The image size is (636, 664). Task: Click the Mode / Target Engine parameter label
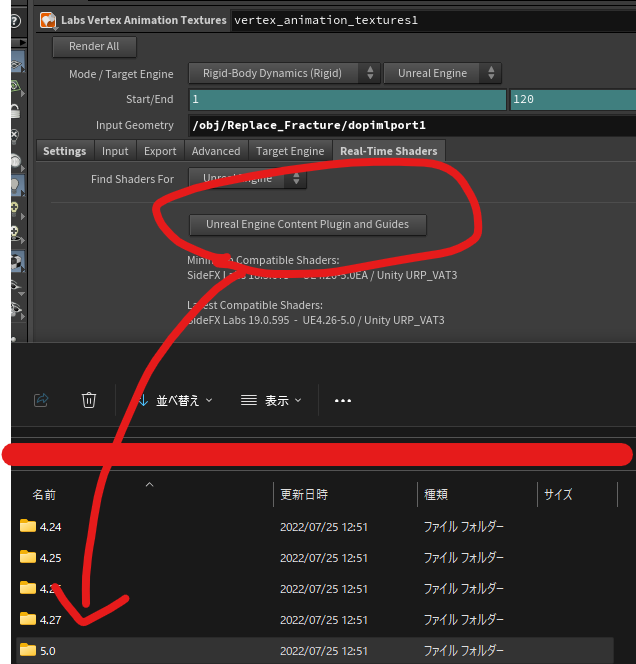tap(121, 75)
